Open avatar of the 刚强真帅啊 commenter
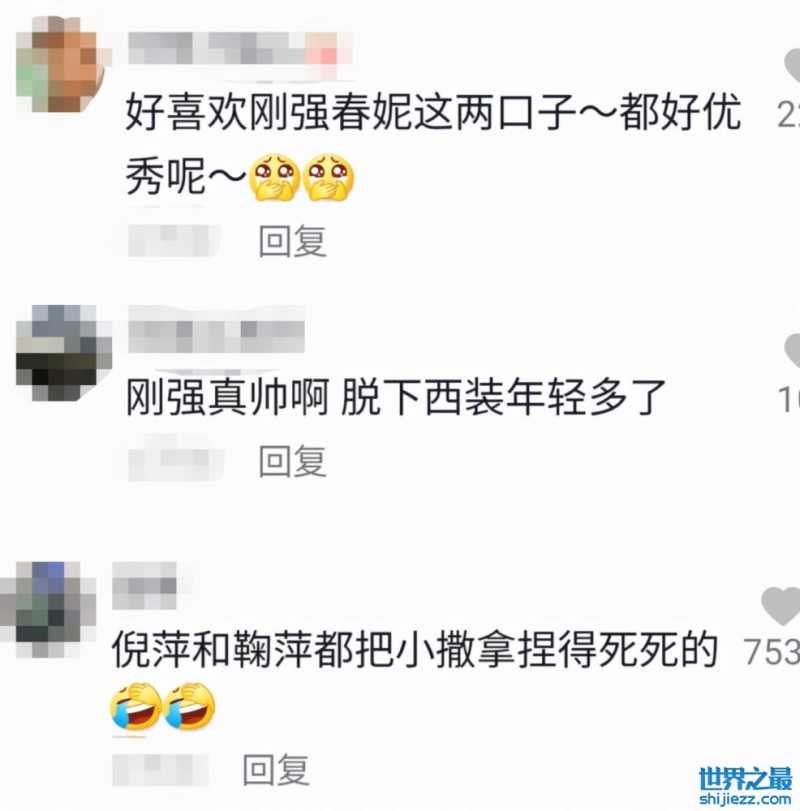The height and width of the screenshot is (811, 800). [64, 353]
